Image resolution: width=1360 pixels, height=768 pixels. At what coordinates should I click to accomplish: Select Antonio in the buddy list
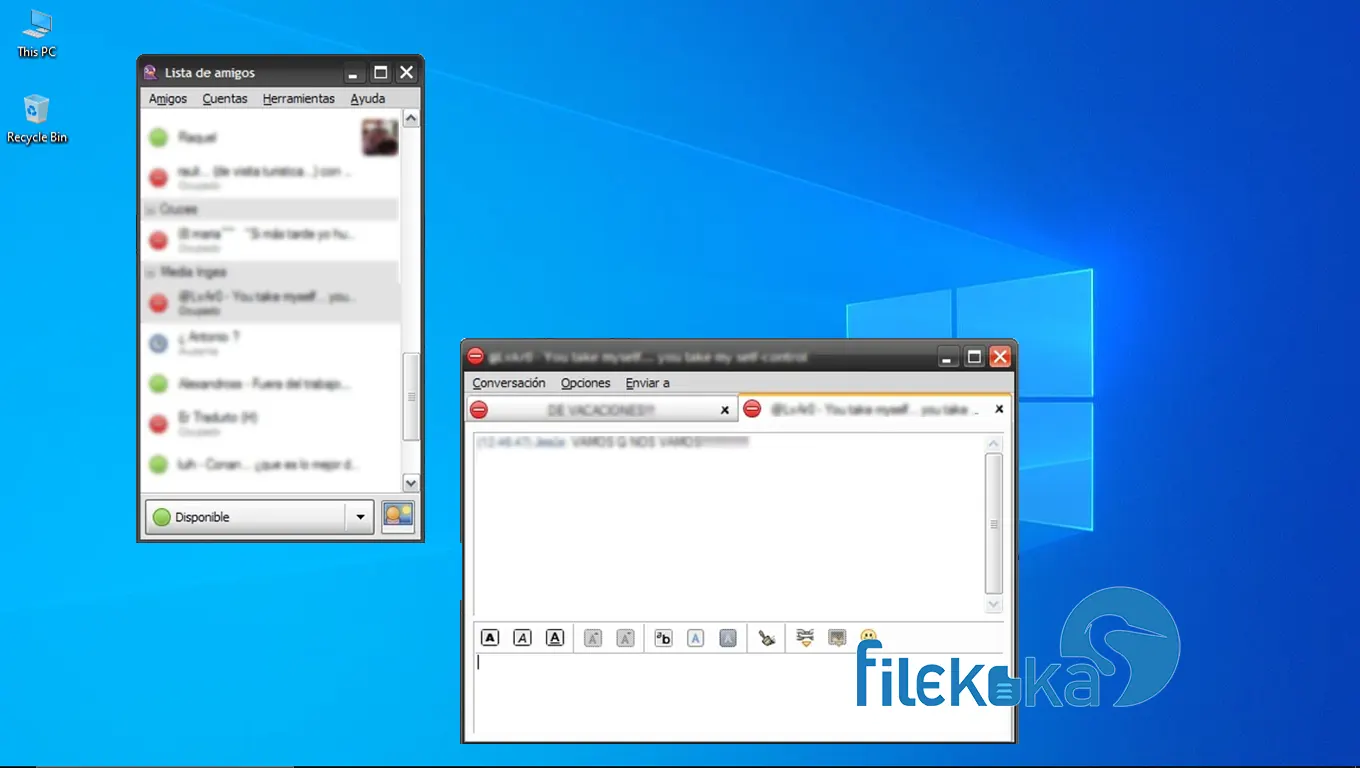270,343
